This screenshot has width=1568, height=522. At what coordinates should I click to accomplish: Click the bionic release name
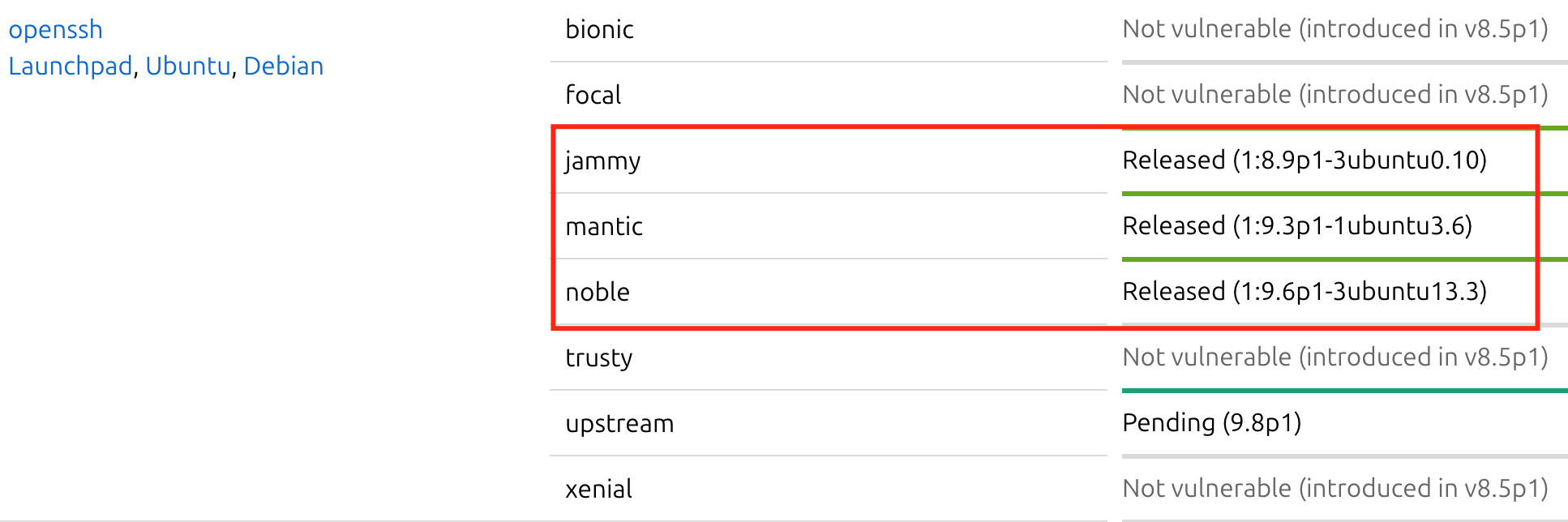(x=599, y=30)
